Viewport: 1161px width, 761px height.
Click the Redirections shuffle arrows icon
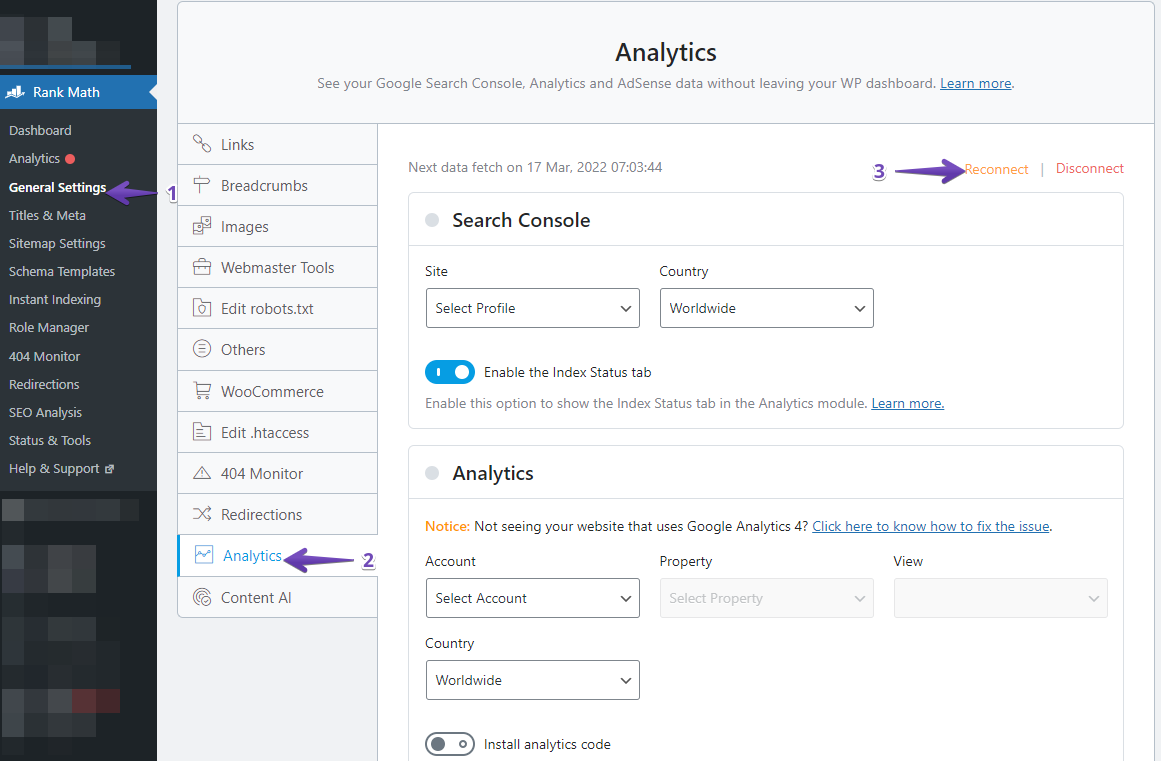pyautogui.click(x=202, y=514)
